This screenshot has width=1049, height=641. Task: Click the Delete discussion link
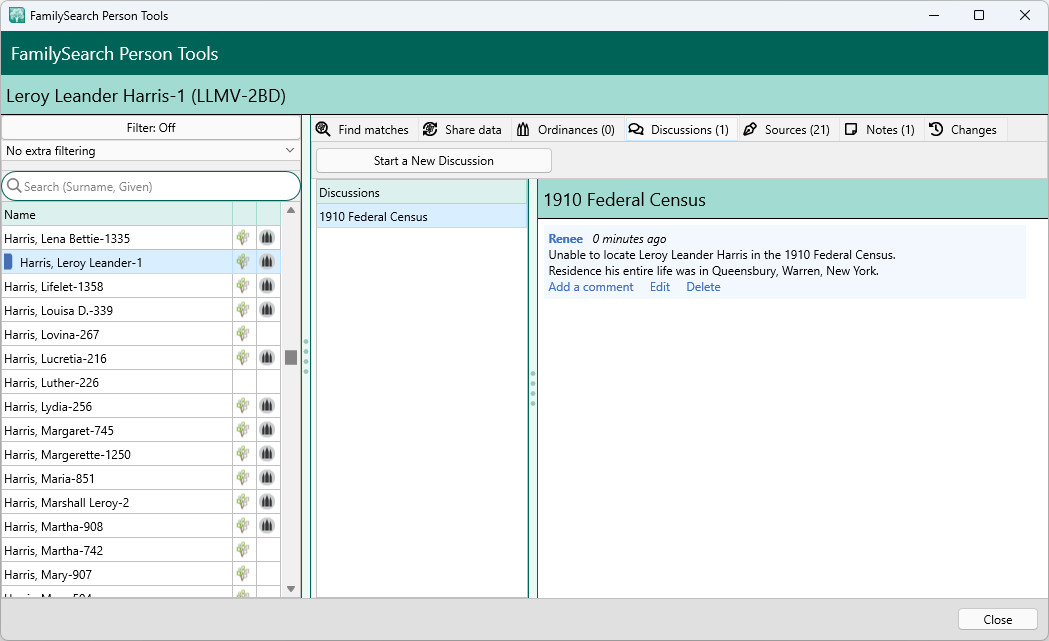(703, 287)
